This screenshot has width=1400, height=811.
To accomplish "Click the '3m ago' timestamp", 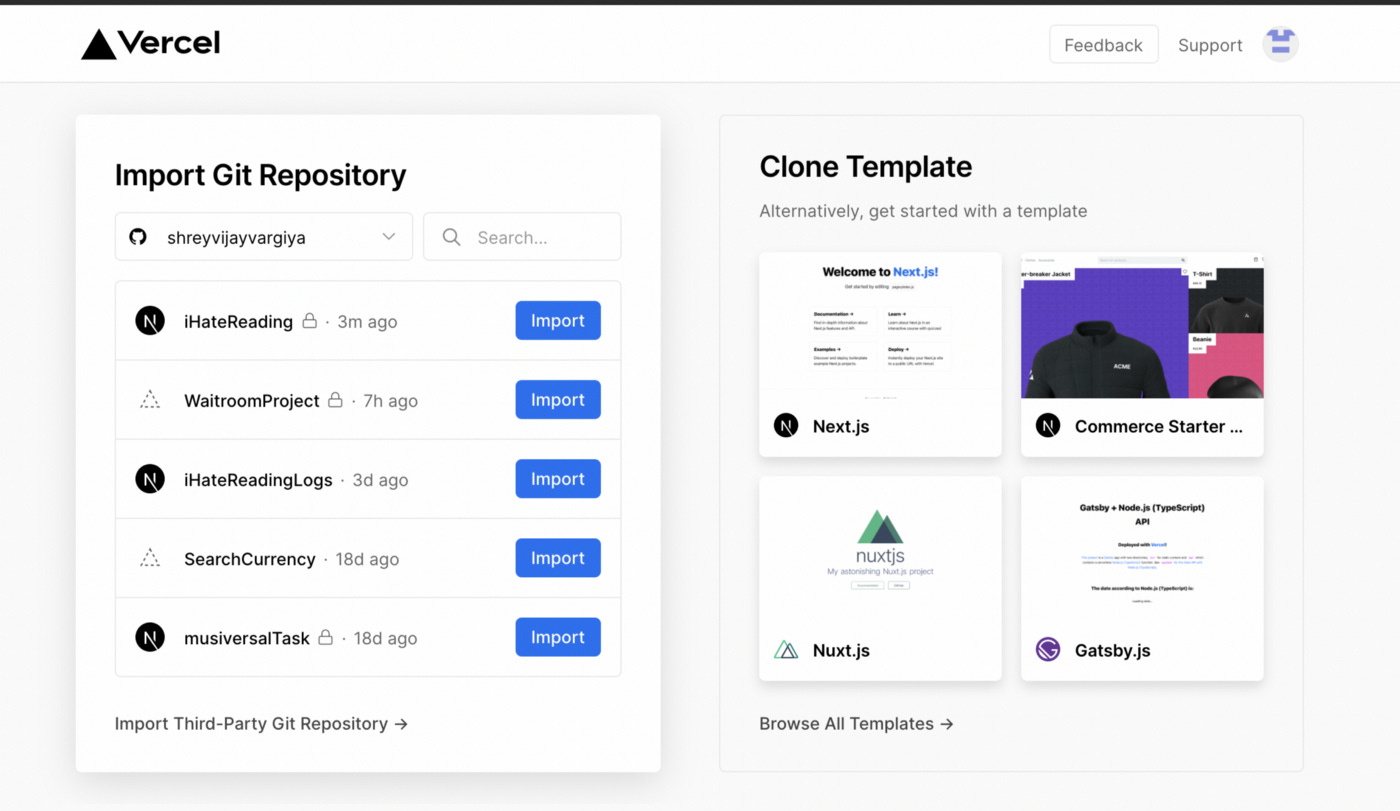I will pos(367,321).
